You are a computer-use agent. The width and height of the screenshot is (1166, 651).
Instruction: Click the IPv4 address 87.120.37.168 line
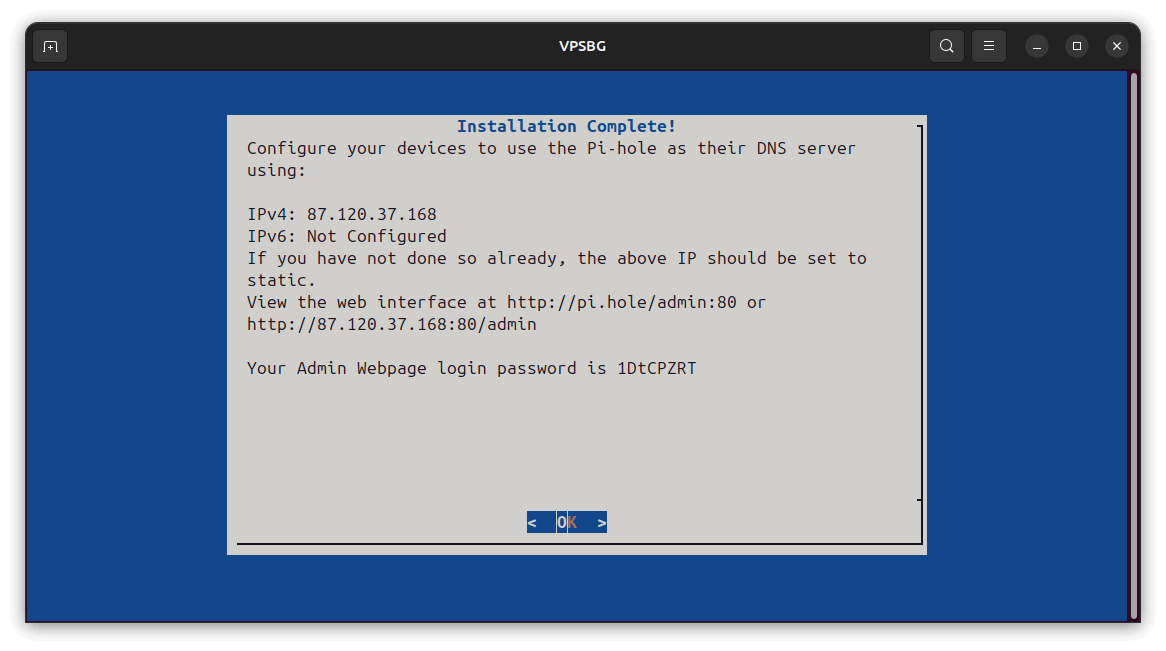click(342, 214)
